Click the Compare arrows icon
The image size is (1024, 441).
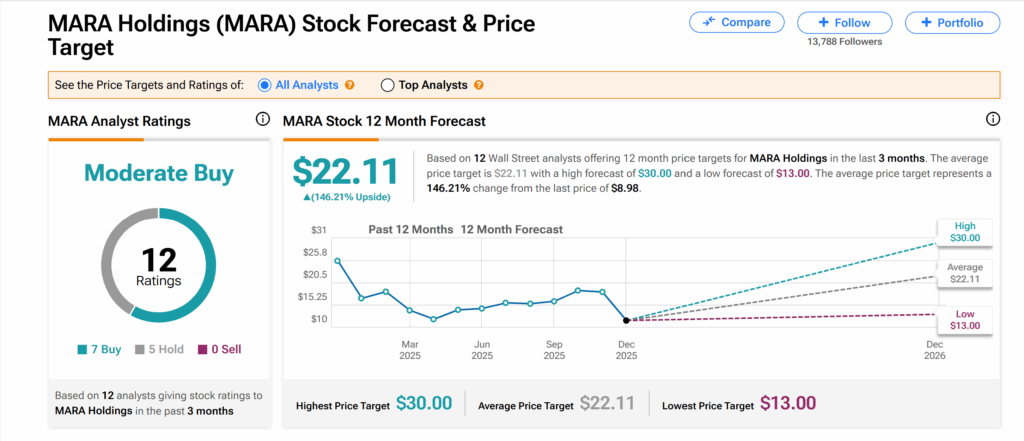tap(711, 22)
